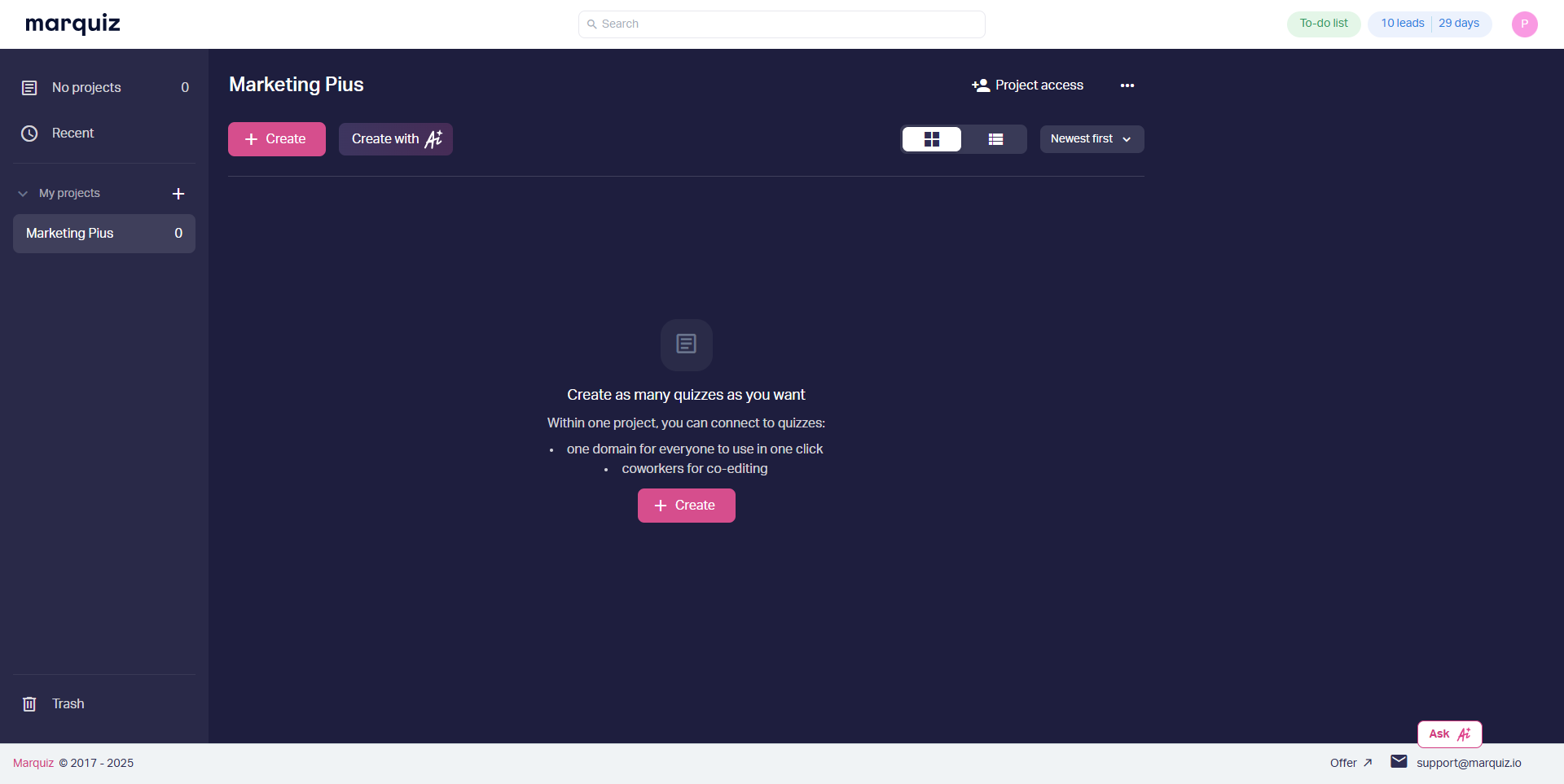The width and height of the screenshot is (1564, 784).
Task: Open the Recent quizzes list
Action: (72, 134)
